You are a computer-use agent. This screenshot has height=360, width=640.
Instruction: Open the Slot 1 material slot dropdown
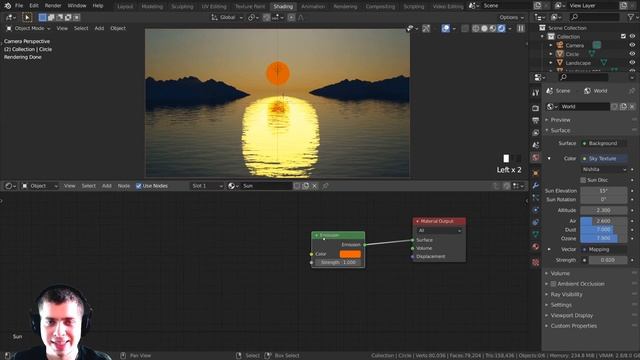tap(207, 186)
